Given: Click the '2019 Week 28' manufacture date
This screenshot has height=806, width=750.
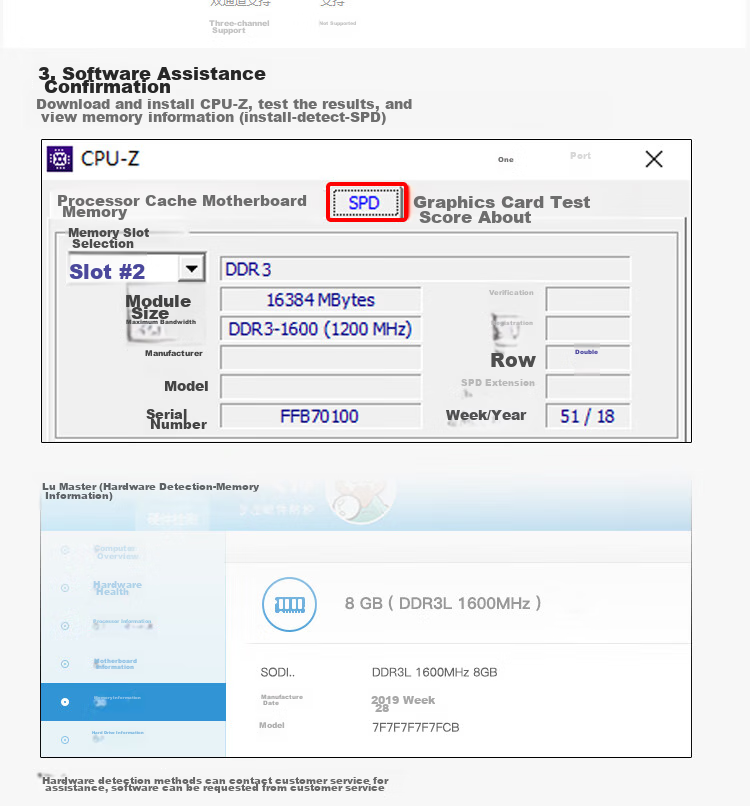Looking at the screenshot, I should tap(403, 704).
